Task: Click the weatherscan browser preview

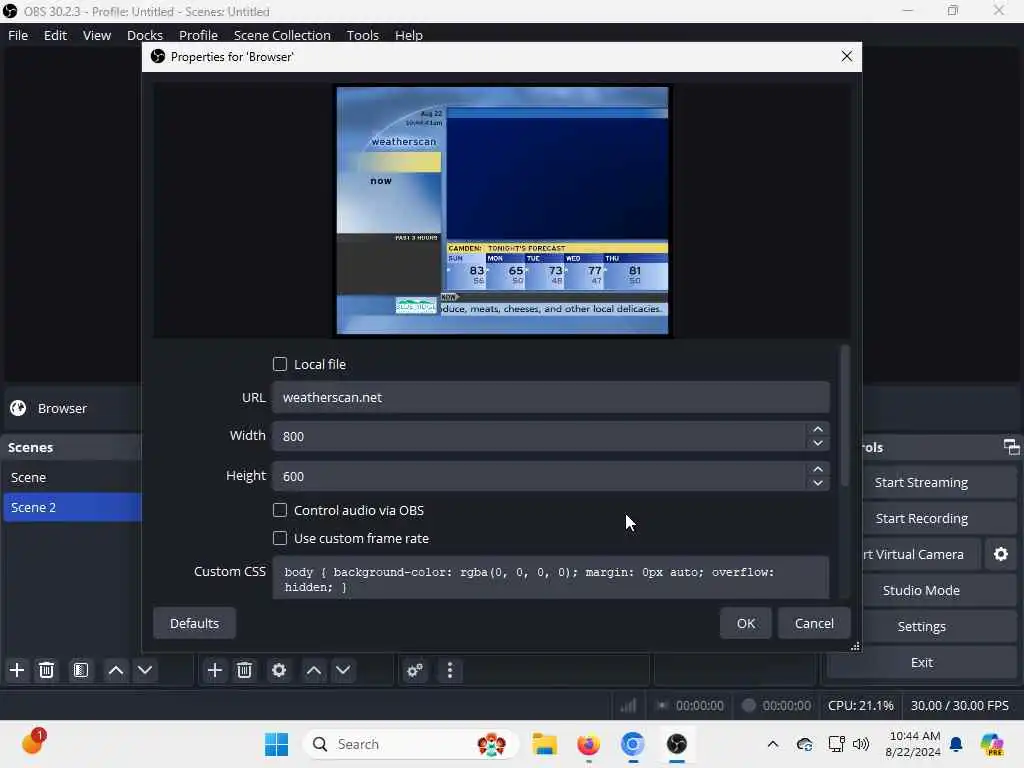Action: [x=502, y=210]
